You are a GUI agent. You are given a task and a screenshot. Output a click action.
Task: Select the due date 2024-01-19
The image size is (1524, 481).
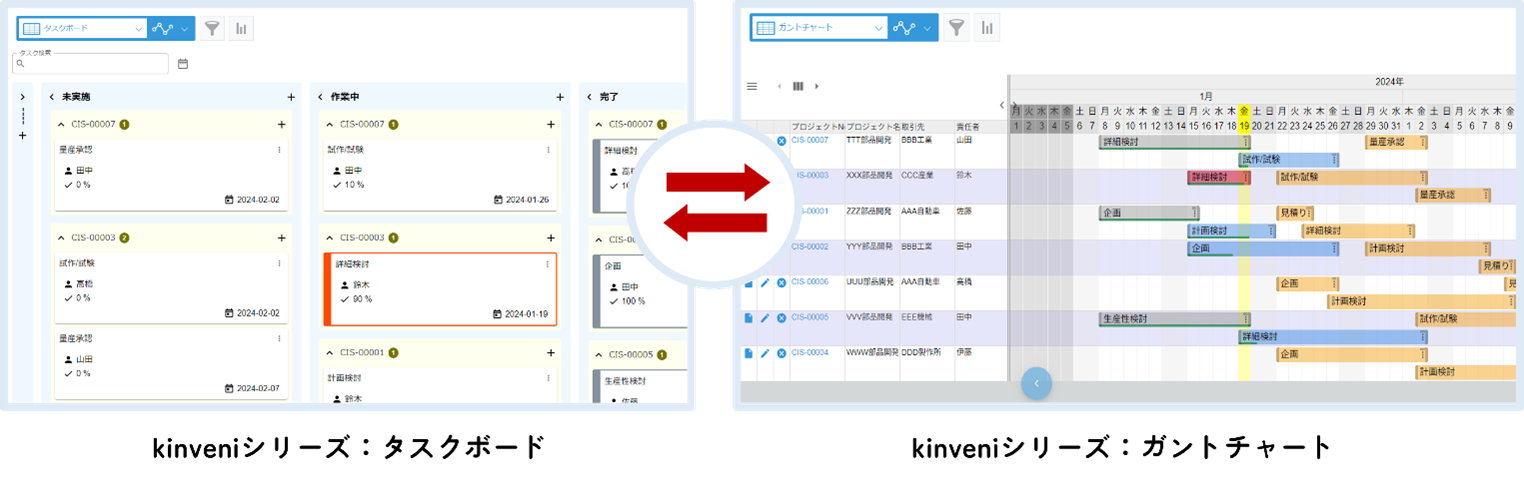[x=522, y=313]
